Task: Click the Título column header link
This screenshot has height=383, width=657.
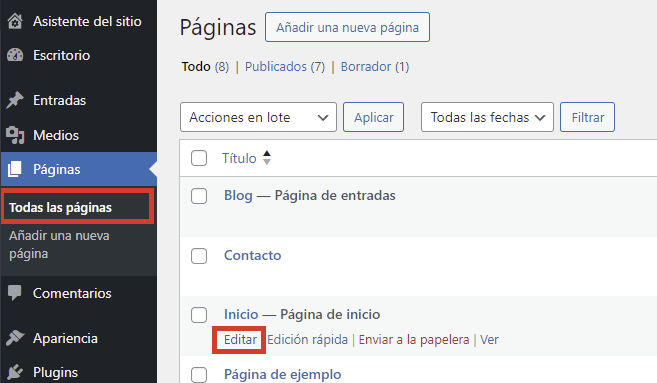Action: (239, 158)
